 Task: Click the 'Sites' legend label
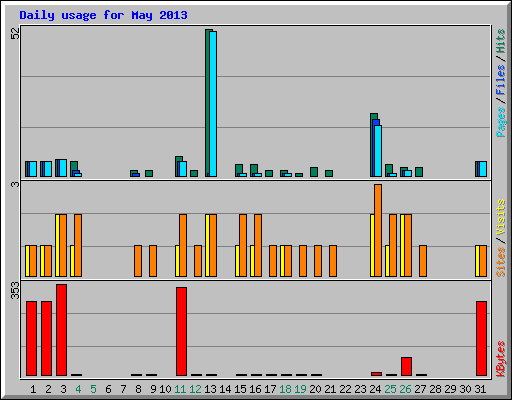pos(500,262)
